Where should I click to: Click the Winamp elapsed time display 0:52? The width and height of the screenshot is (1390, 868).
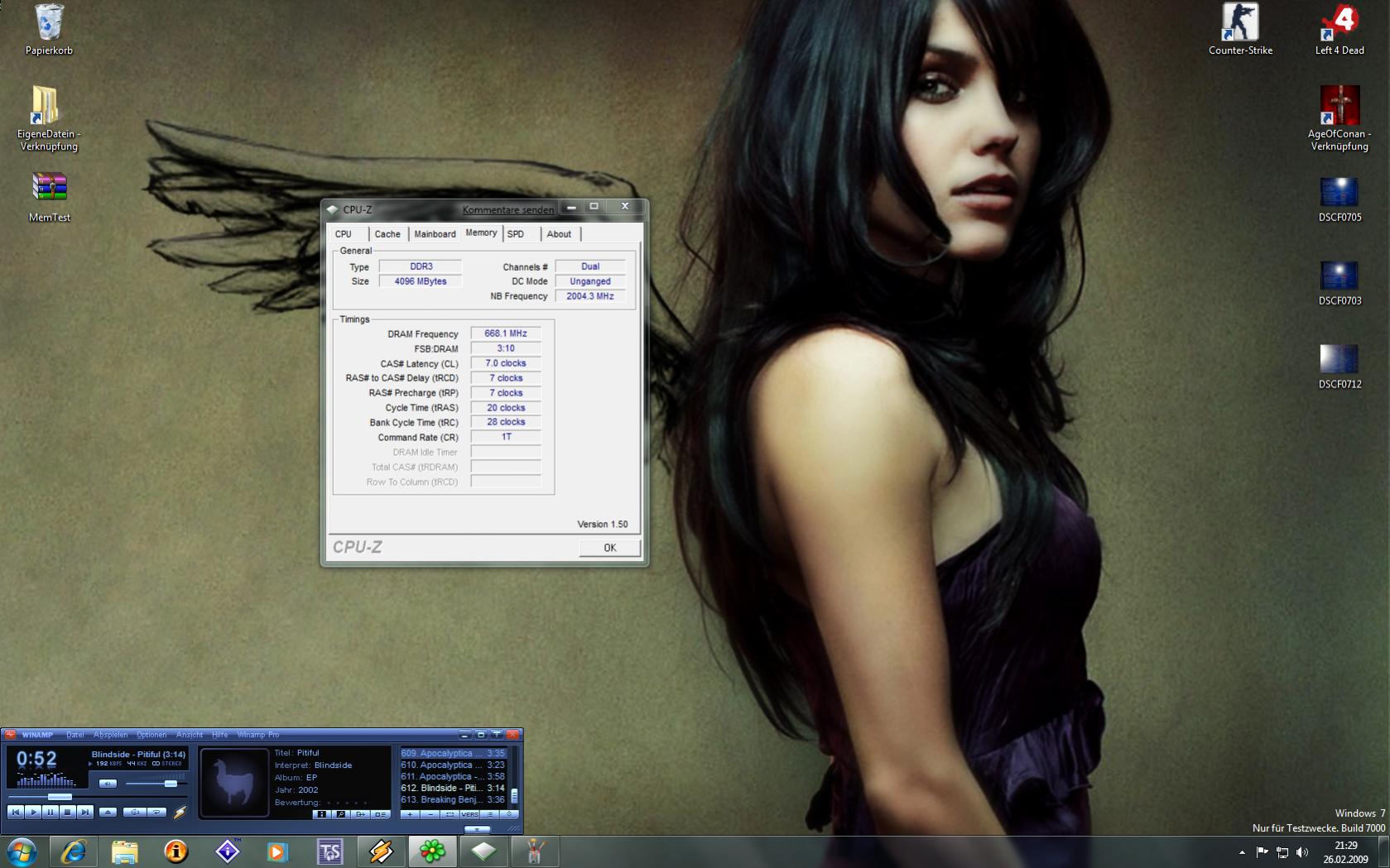(36, 760)
